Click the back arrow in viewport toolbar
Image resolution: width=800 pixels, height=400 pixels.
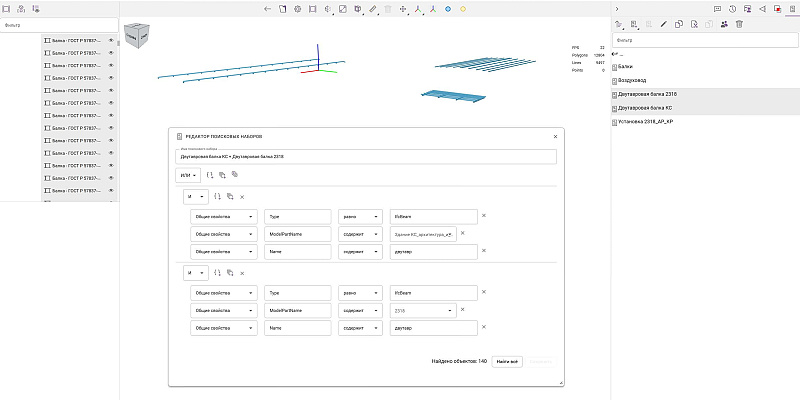click(x=267, y=9)
